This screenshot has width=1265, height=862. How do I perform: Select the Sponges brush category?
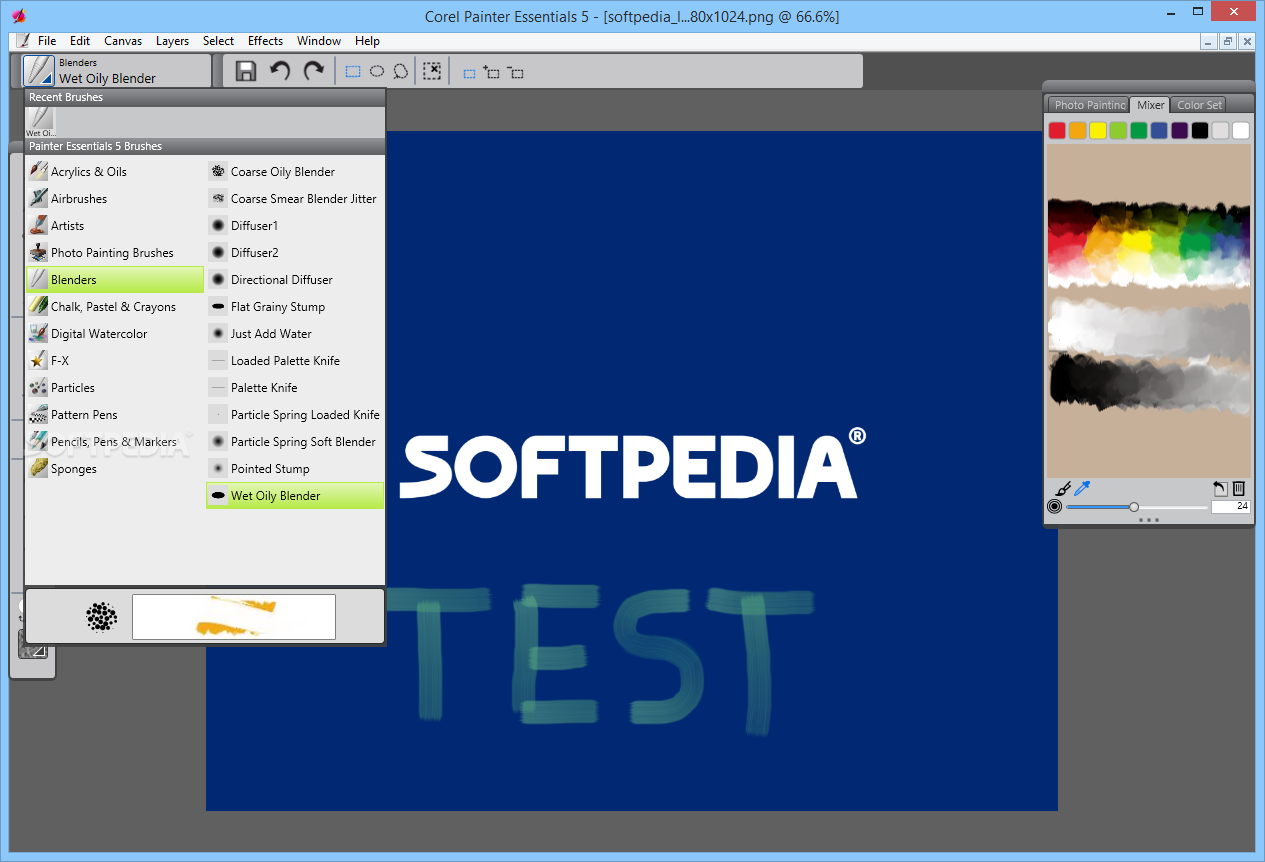(114, 469)
